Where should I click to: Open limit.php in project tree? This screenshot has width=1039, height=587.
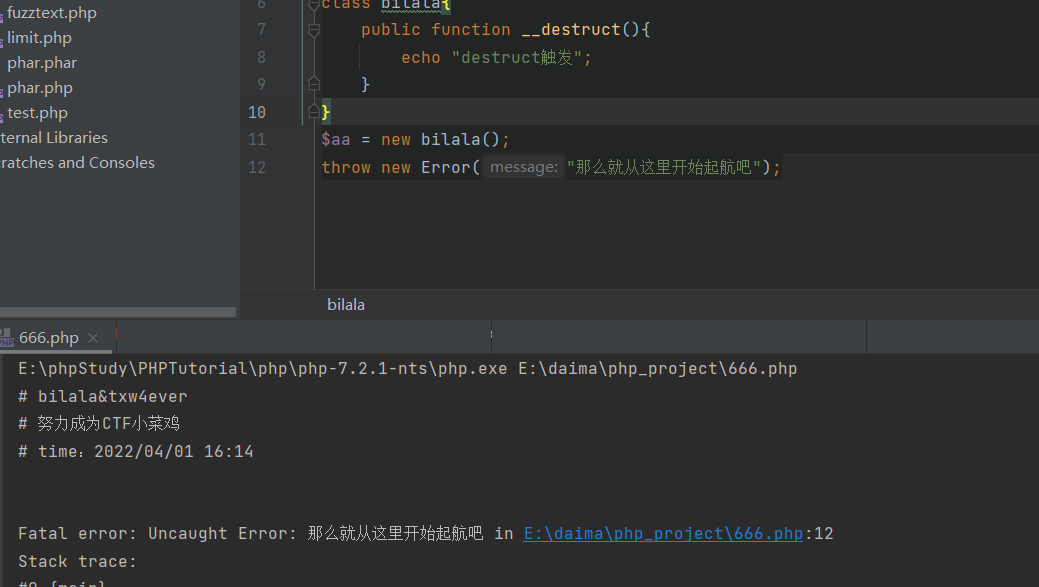39,38
